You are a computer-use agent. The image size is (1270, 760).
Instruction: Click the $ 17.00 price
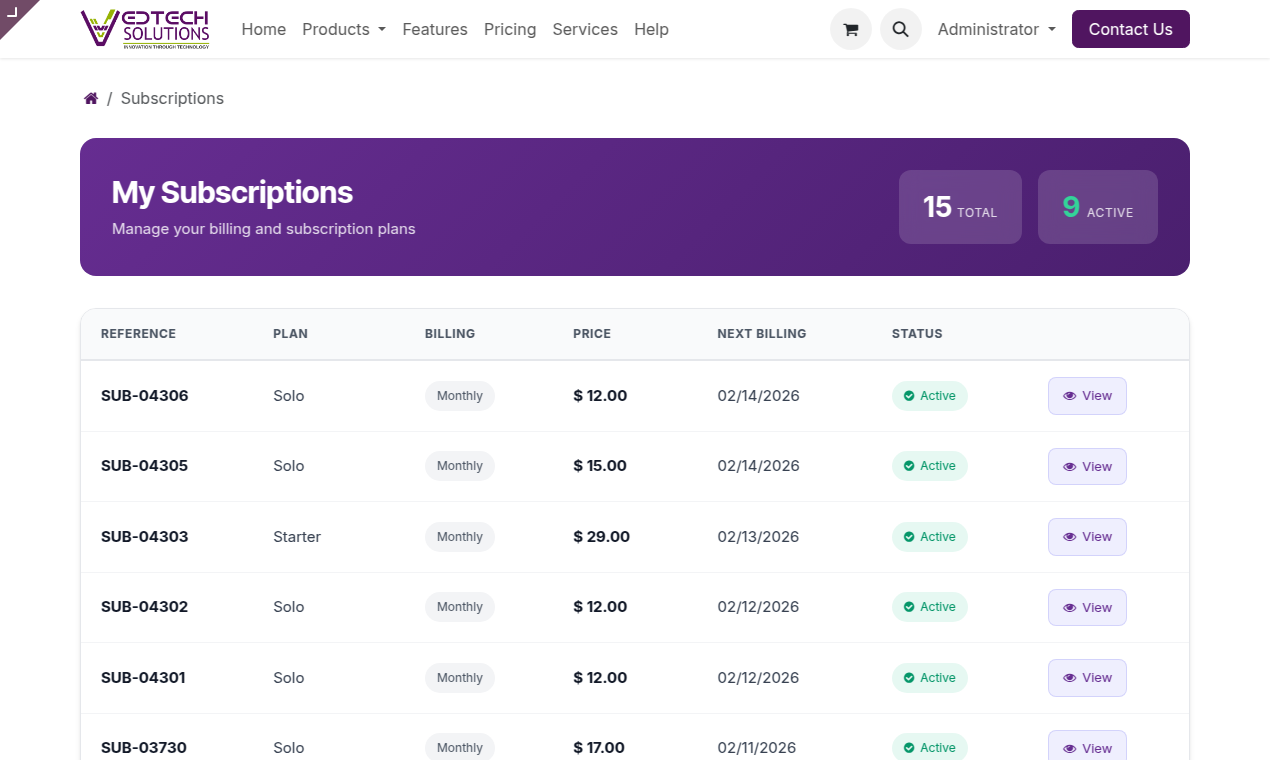[x=599, y=748]
